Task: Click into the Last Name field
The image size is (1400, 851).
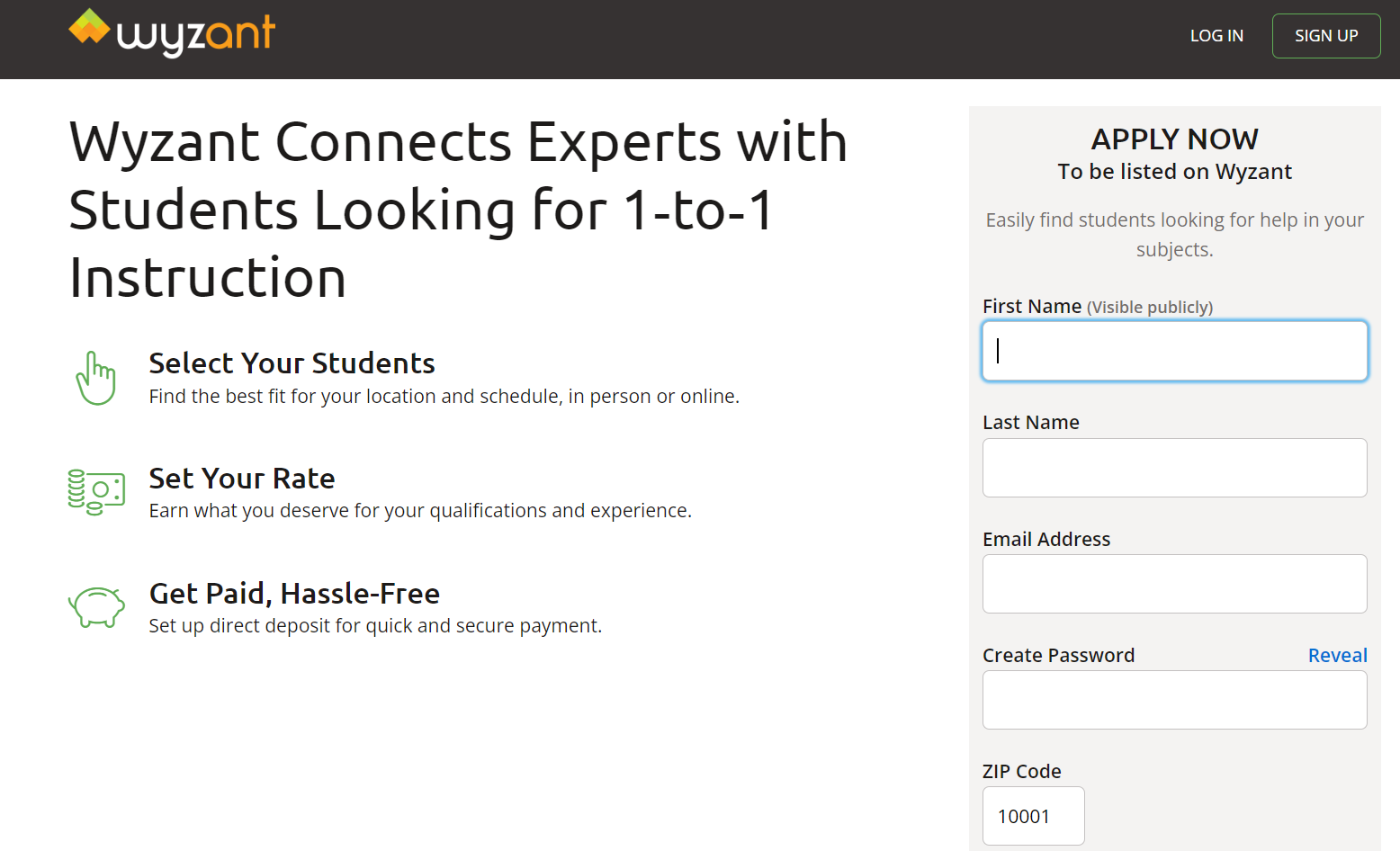Action: point(1174,468)
